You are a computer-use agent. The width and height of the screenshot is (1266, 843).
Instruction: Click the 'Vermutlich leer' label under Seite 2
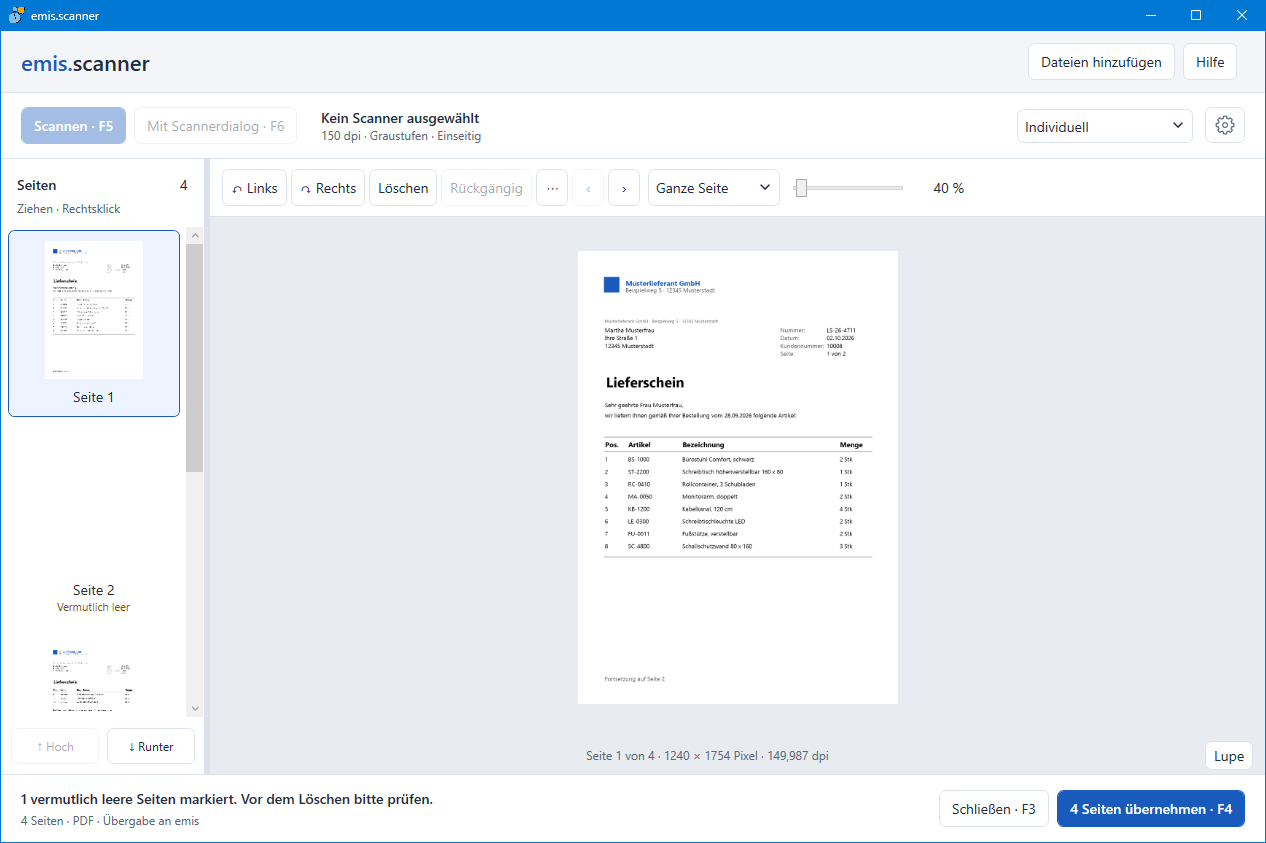94,607
